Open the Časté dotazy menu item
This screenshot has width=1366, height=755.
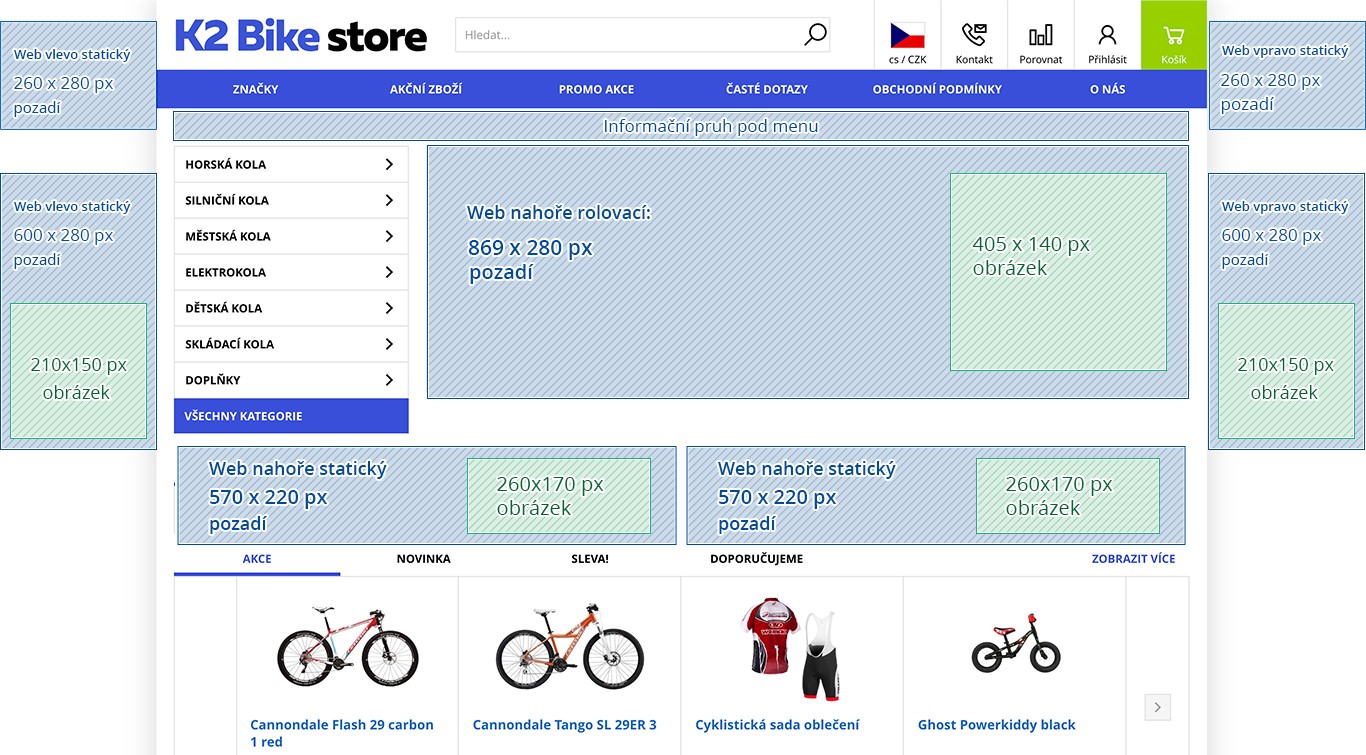(x=766, y=89)
